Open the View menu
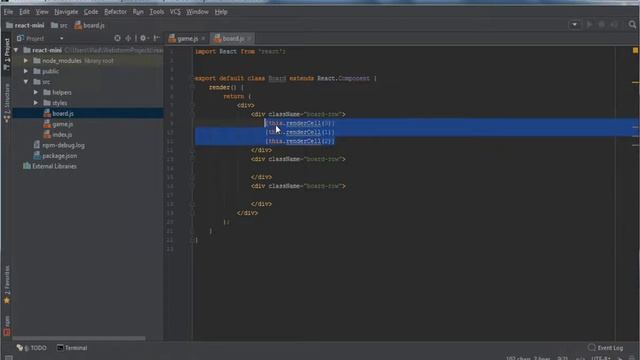The width and height of the screenshot is (640, 360). pos(42,12)
